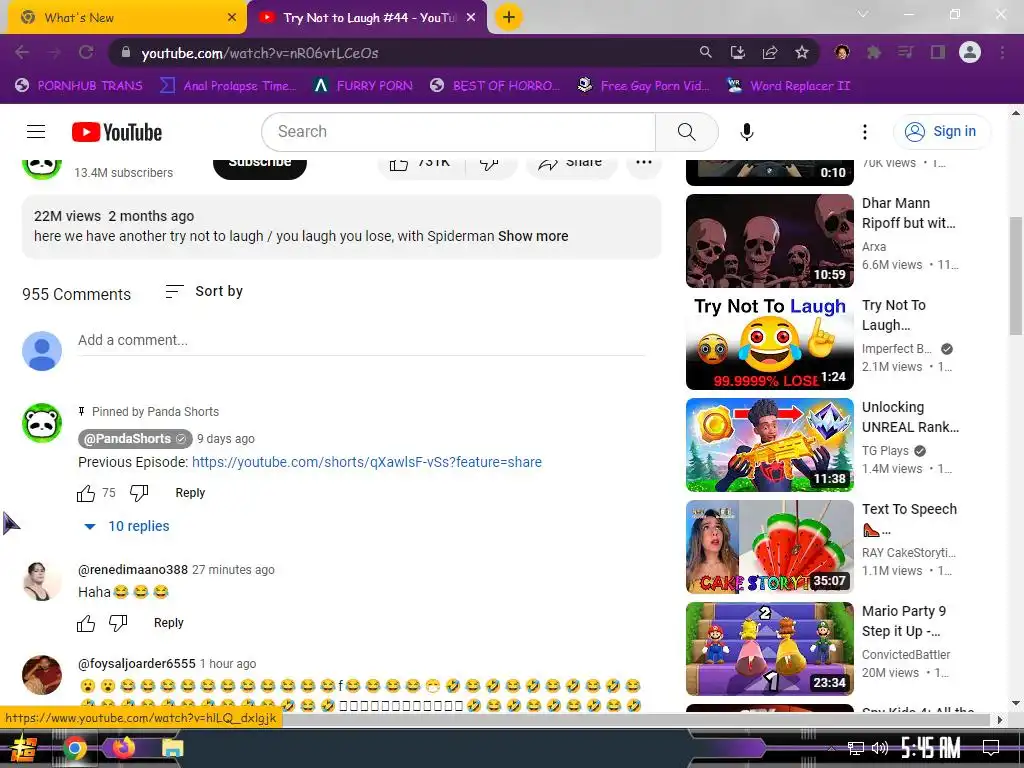1024x768 pixels.
Task: Click the share page icon in address bar
Action: [x=770, y=52]
